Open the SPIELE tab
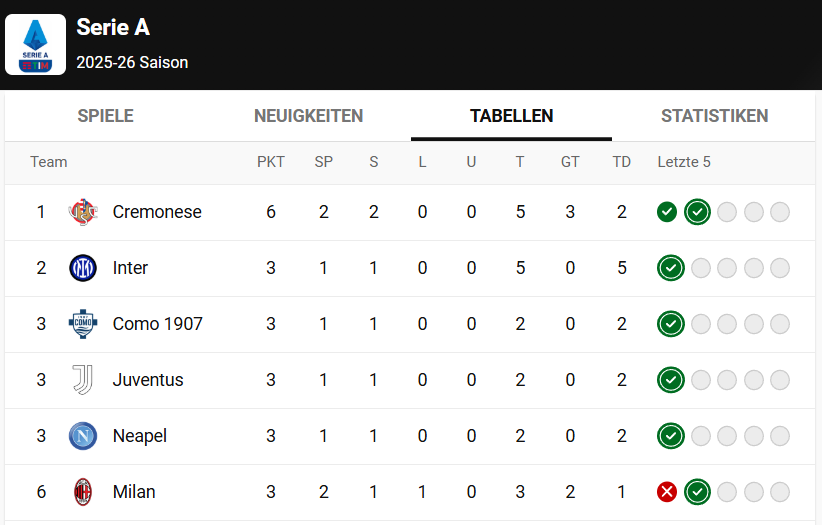The image size is (822, 525). tap(105, 116)
